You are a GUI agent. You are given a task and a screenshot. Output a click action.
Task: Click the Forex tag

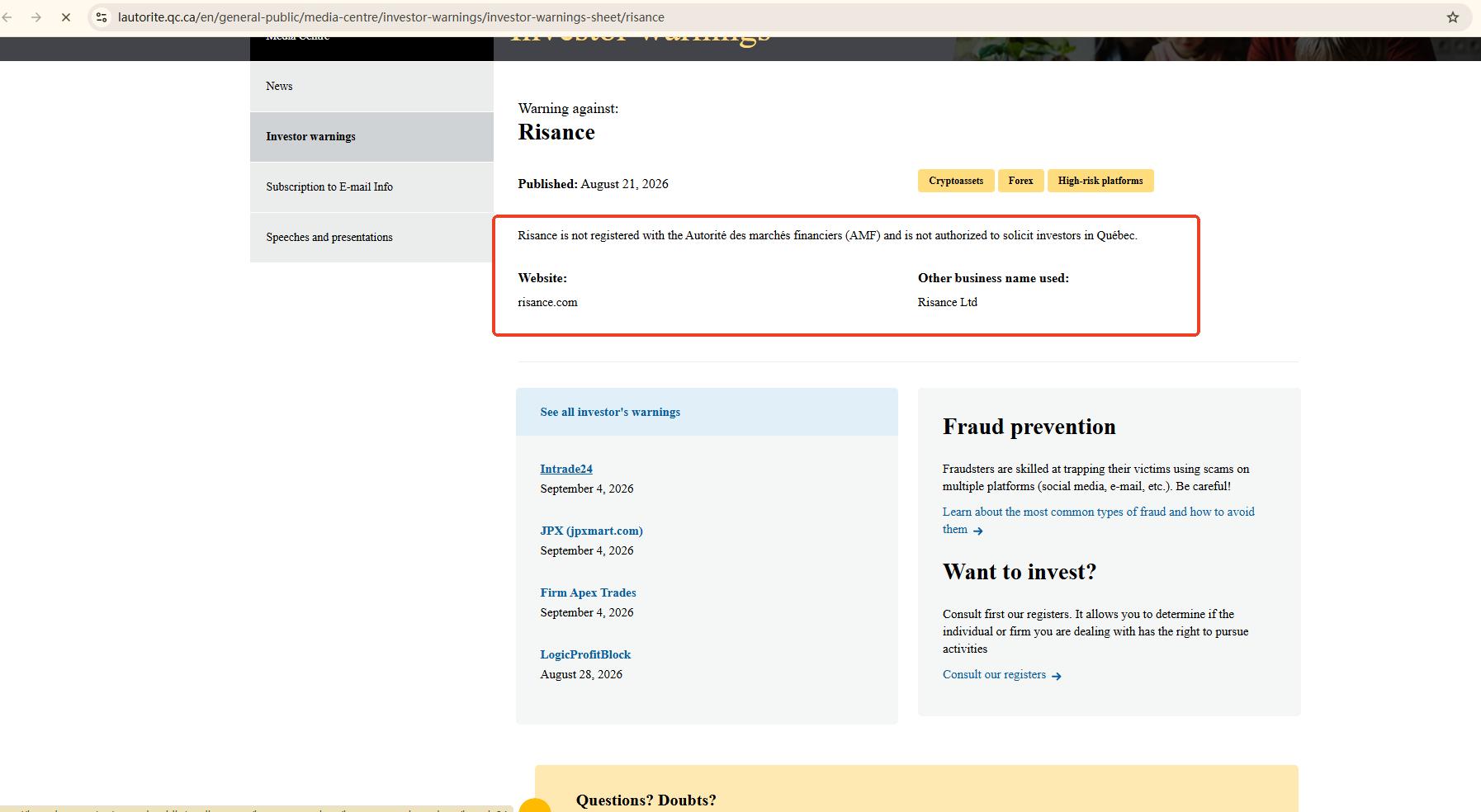click(1020, 181)
